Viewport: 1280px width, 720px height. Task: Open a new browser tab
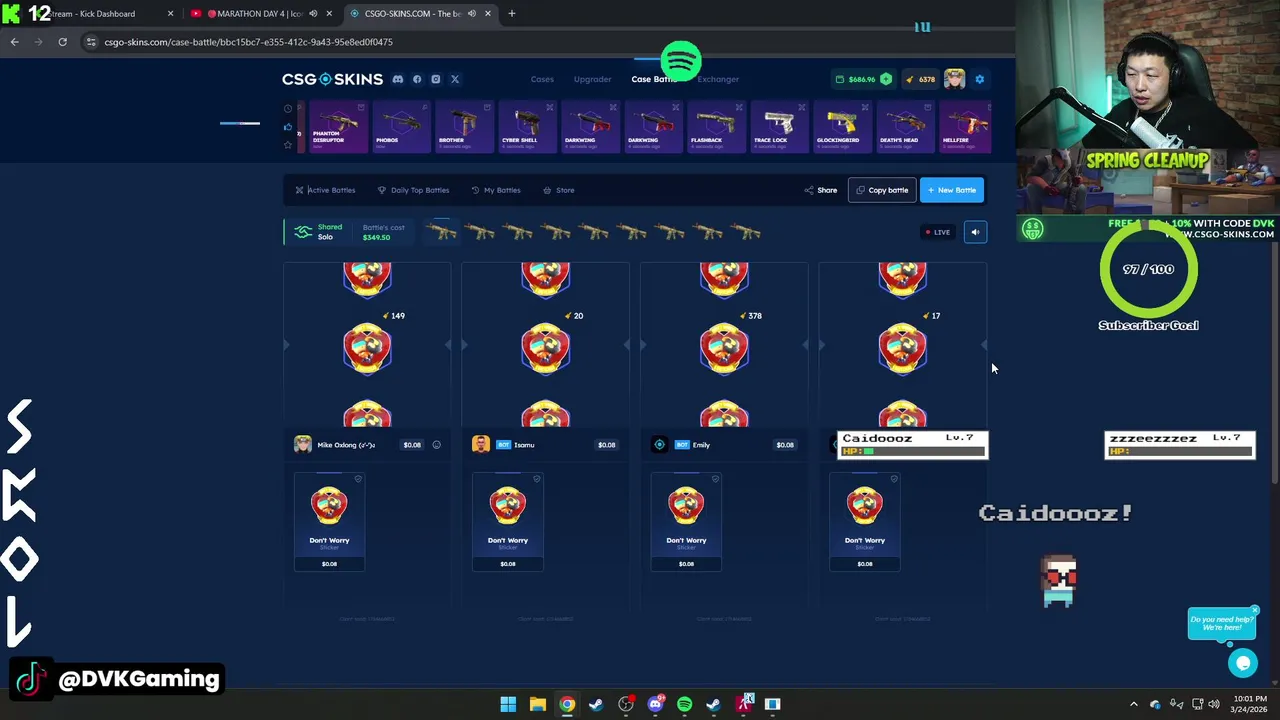(512, 13)
